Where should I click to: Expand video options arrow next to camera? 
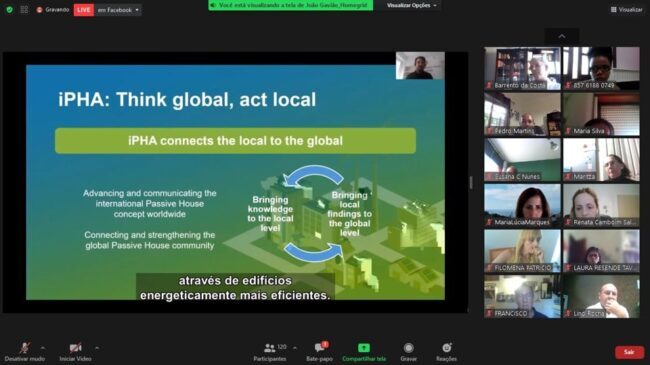tap(97, 348)
